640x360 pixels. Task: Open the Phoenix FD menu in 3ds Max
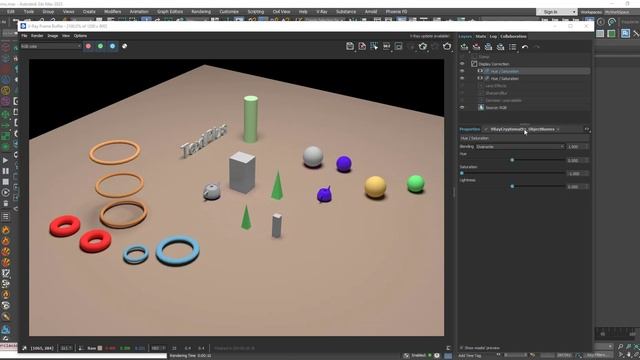[396, 12]
